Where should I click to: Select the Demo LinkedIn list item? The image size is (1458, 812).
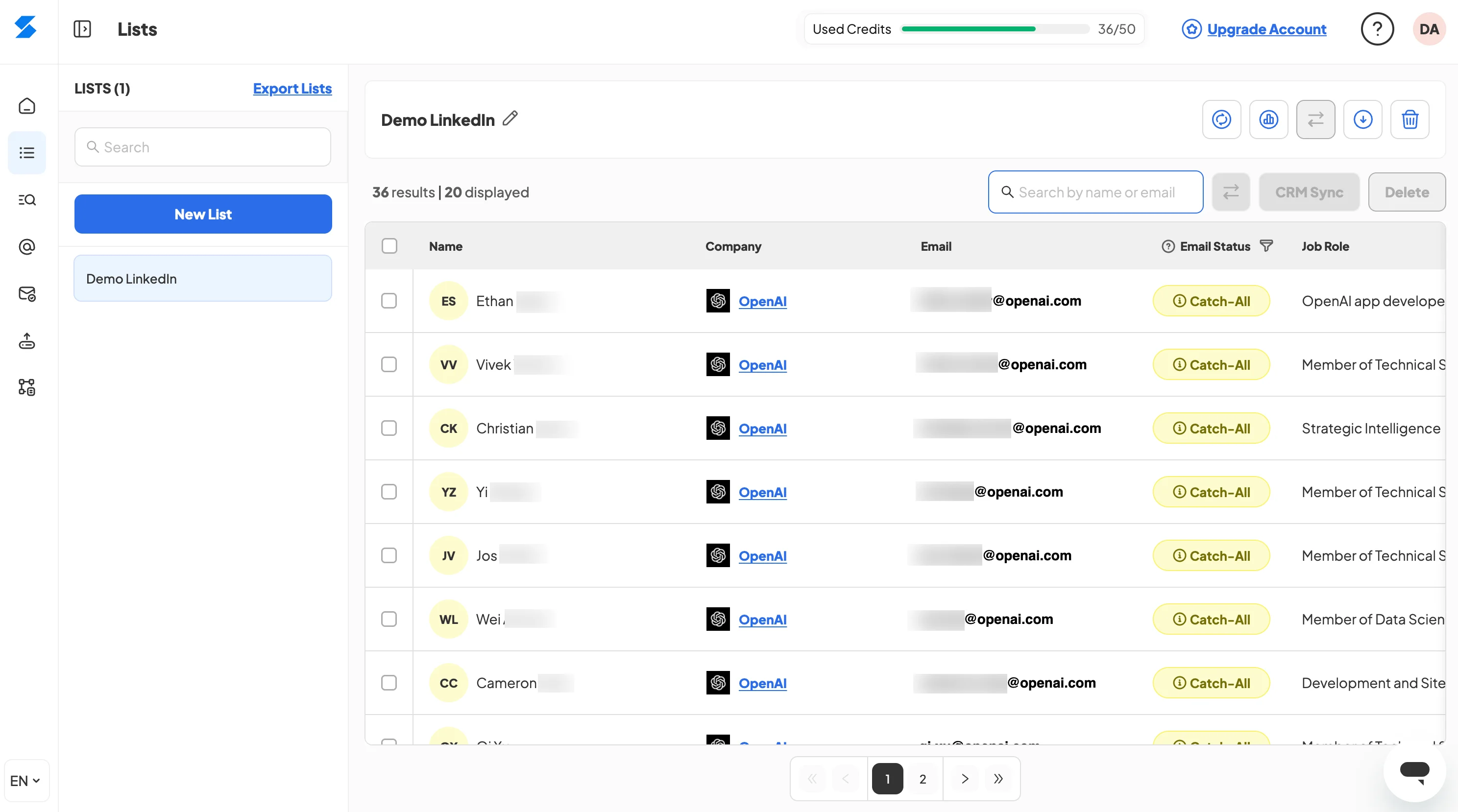(203, 278)
